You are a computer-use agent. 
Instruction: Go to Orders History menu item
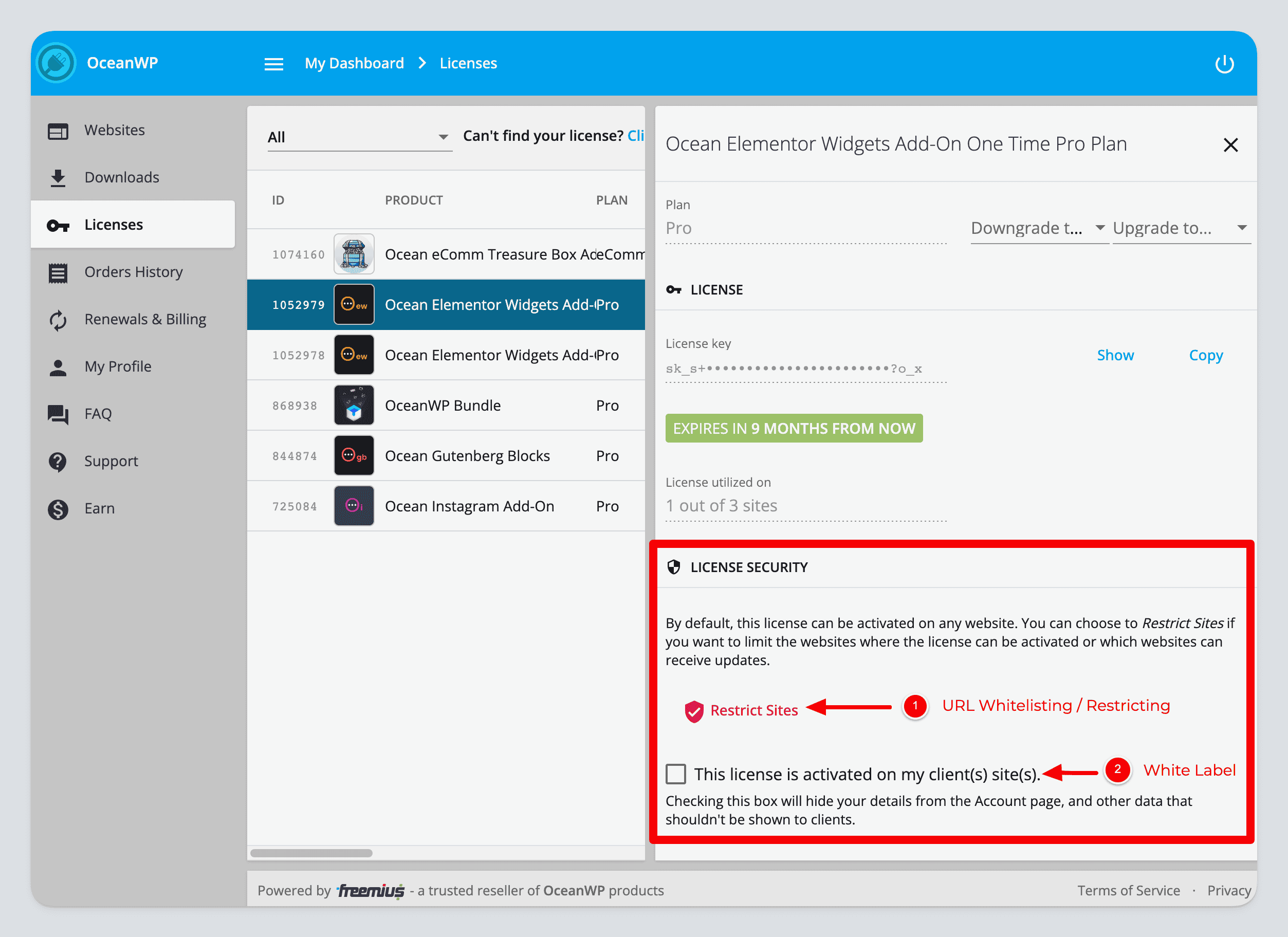133,272
